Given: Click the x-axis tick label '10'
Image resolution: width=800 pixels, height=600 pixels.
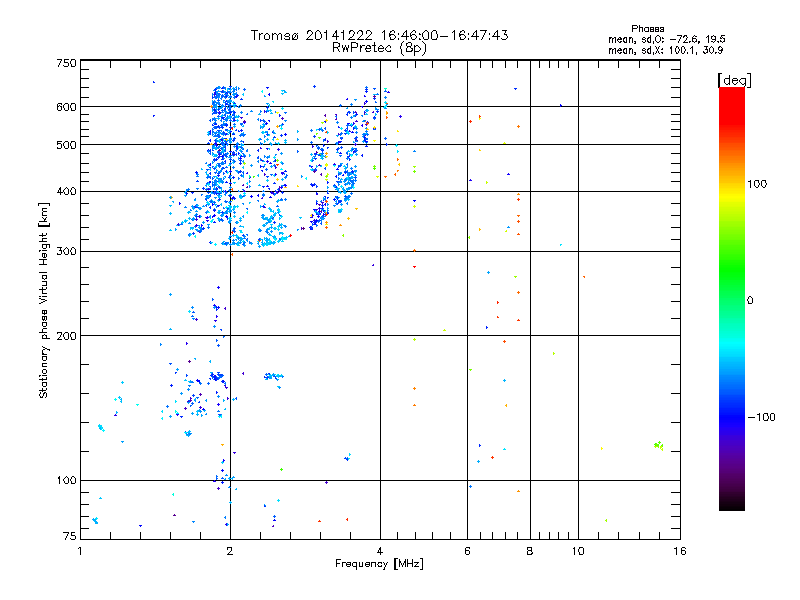Looking at the screenshot, I should [578, 551].
